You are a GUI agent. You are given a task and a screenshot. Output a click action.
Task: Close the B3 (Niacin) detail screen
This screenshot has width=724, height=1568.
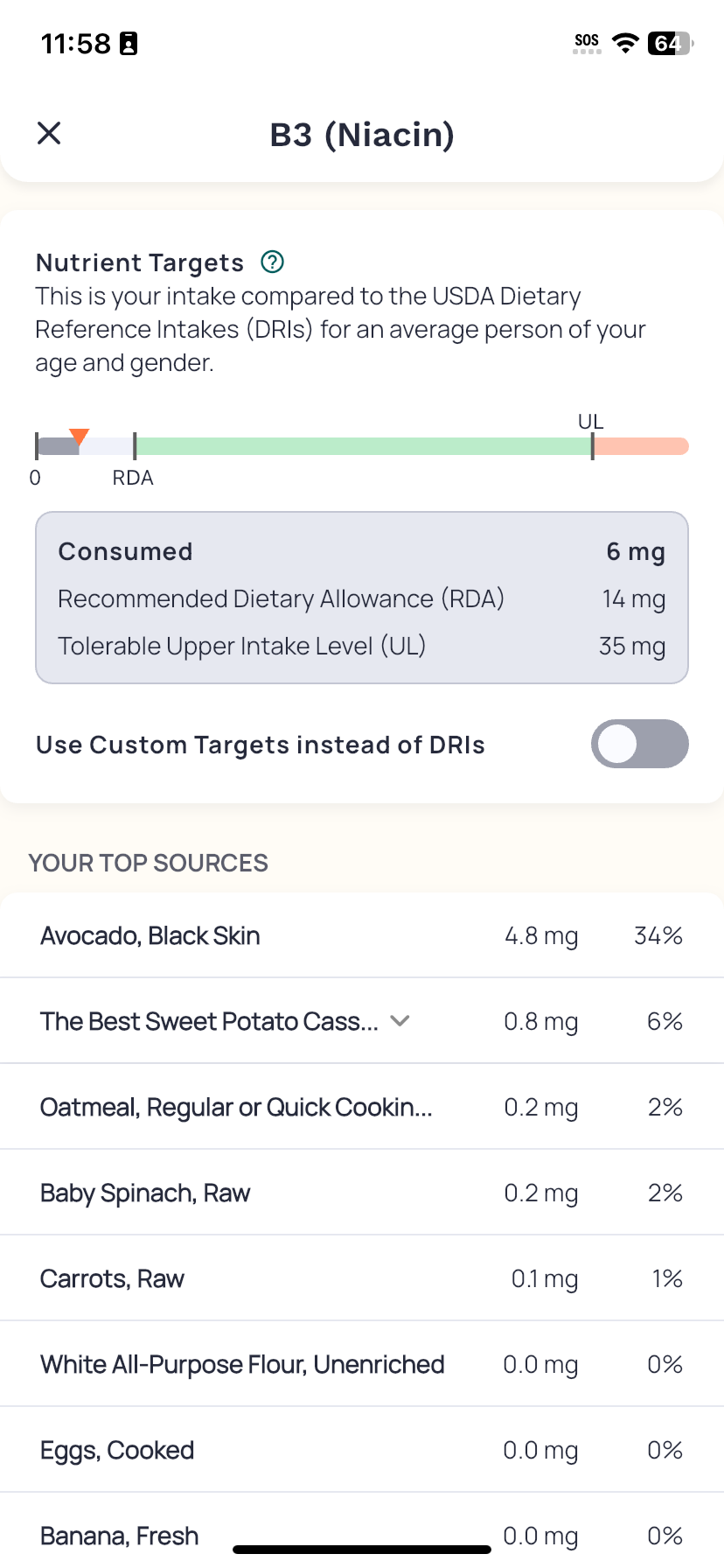[x=49, y=133]
